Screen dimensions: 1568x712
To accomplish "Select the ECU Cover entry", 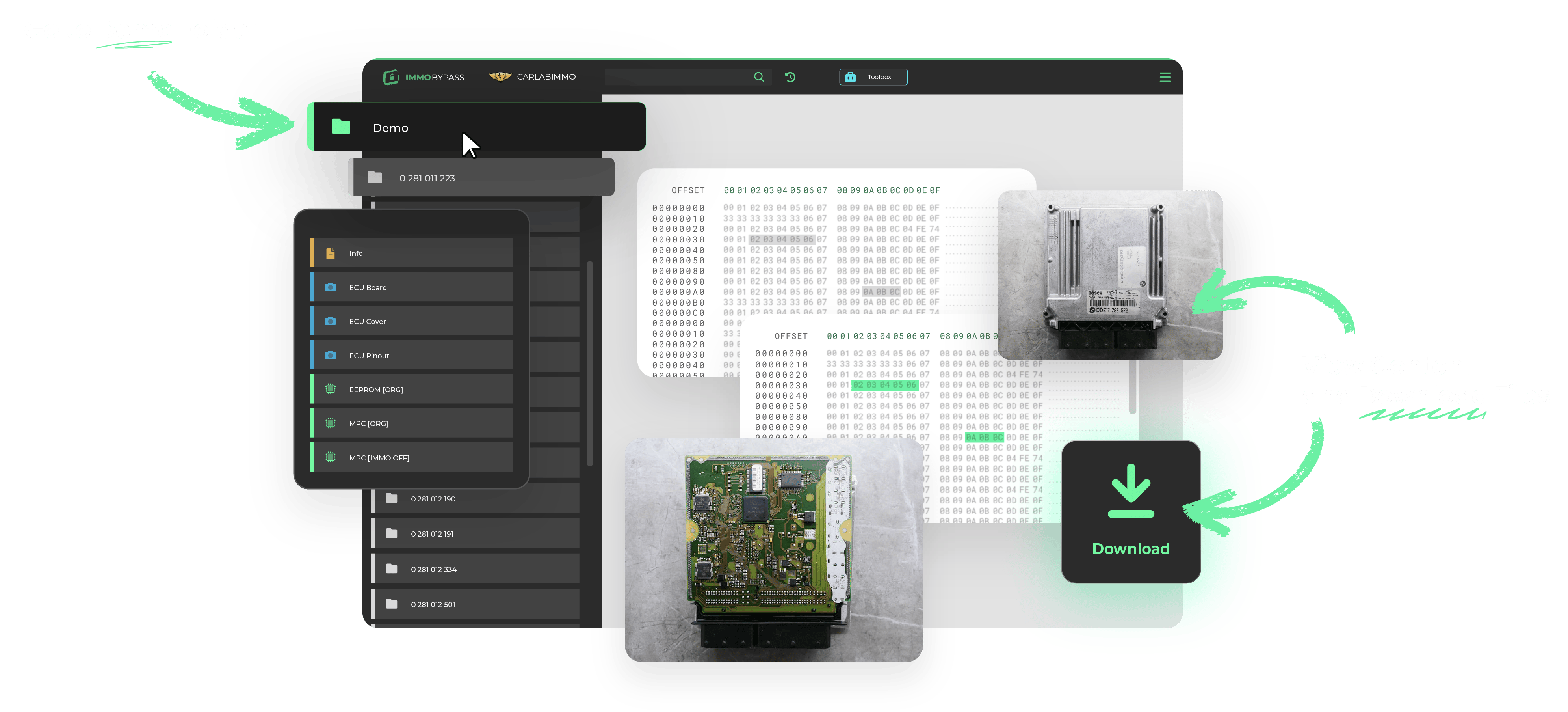I will point(411,321).
